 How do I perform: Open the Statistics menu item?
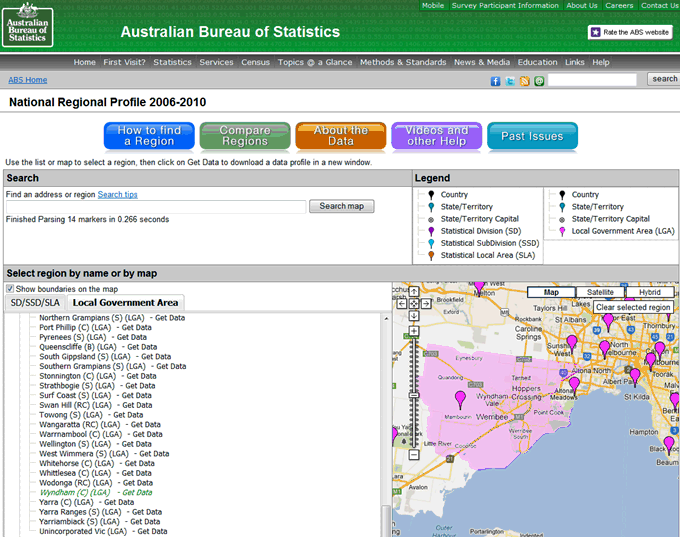point(172,62)
